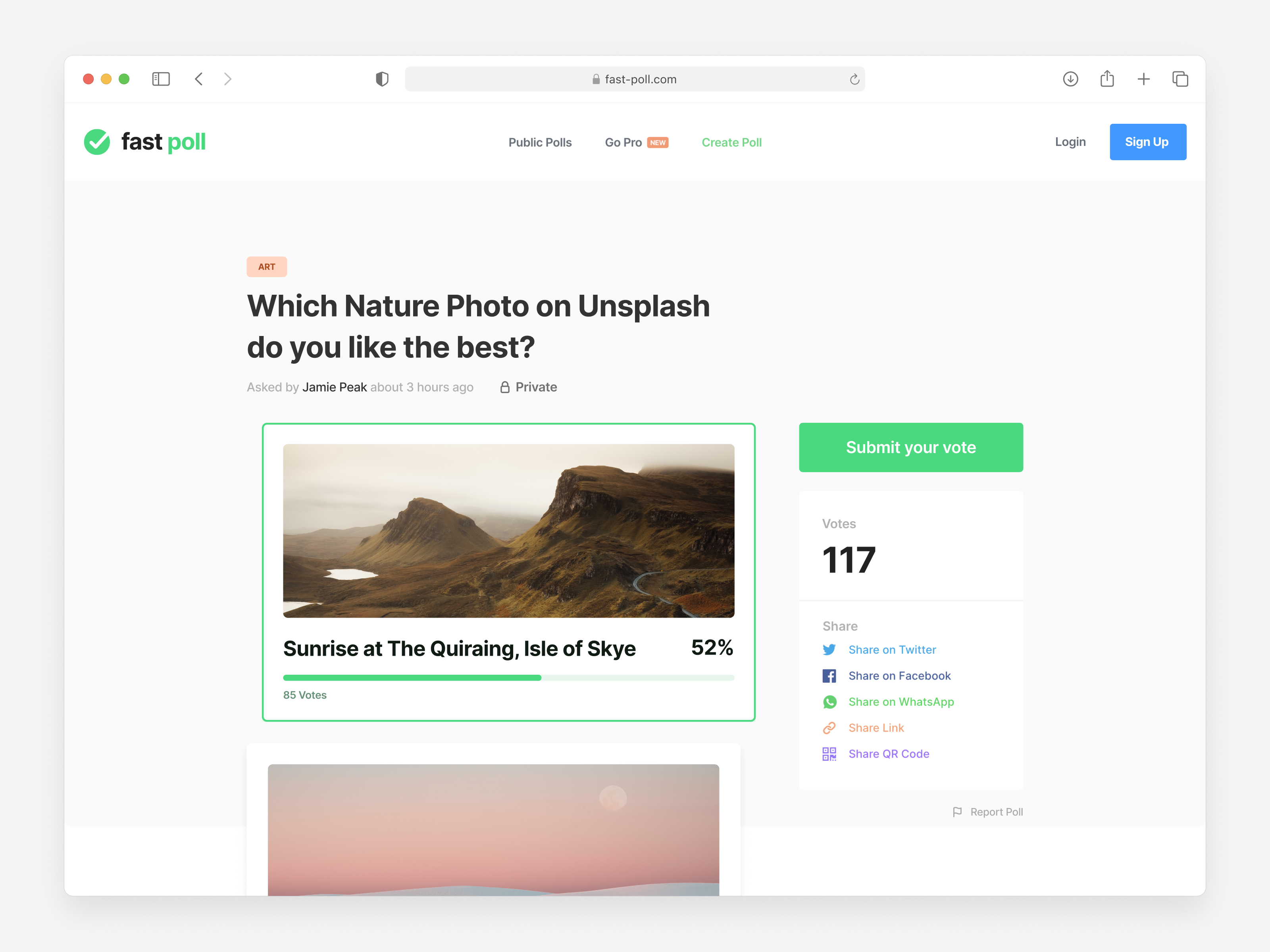Click the blue Sign Up button
1270x952 pixels.
point(1147,142)
